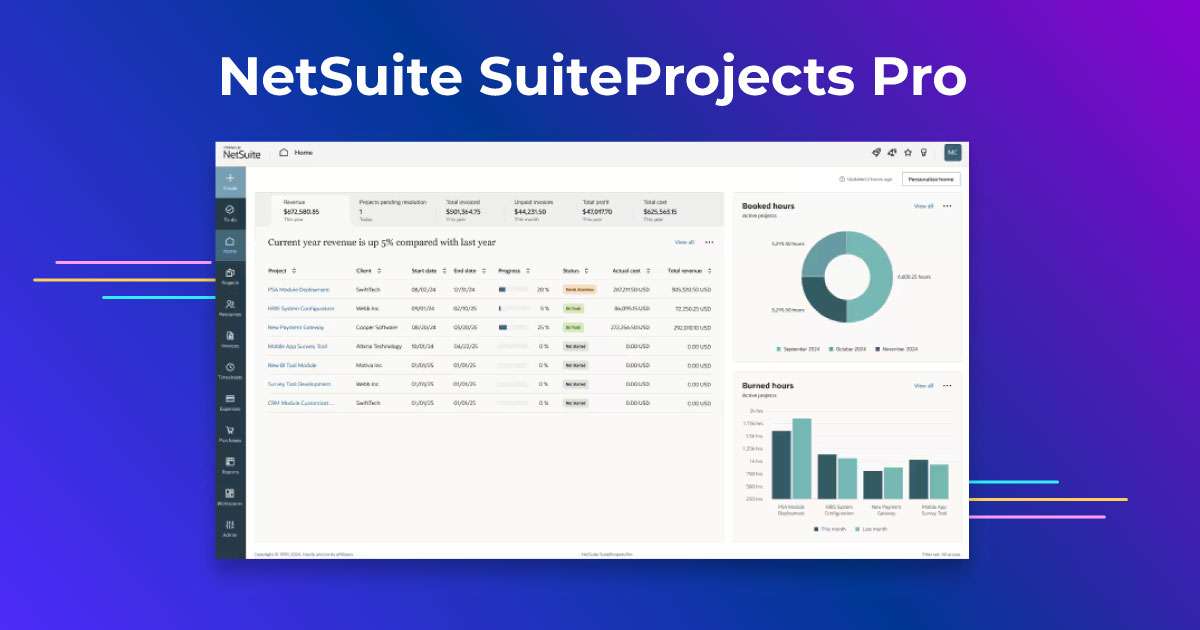Screen dimensions: 1200x630
Task: Open the CRM Module Customization project
Action: coord(301,403)
